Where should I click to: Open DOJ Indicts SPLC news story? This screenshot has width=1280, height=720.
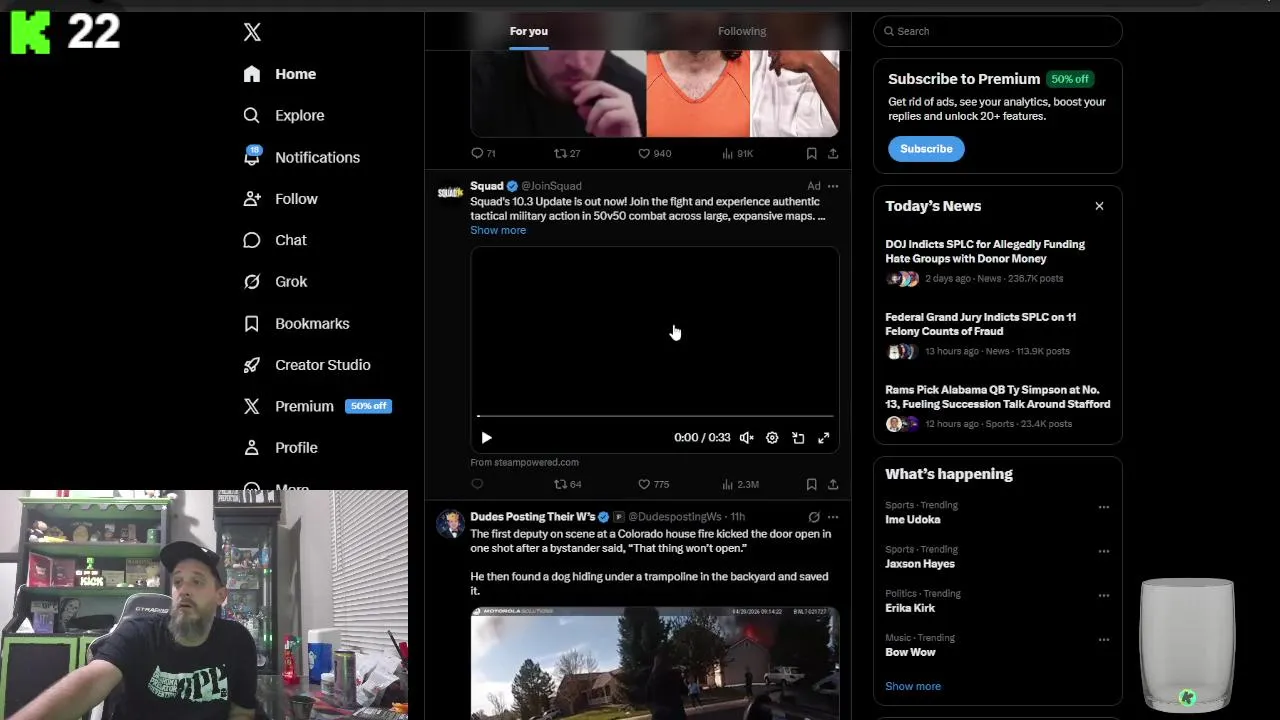pos(997,260)
